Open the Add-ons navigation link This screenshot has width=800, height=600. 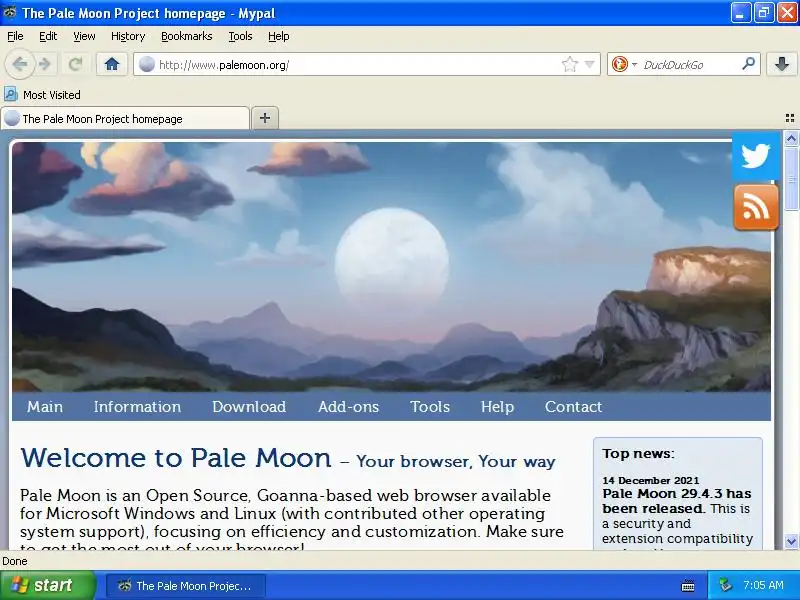point(348,407)
